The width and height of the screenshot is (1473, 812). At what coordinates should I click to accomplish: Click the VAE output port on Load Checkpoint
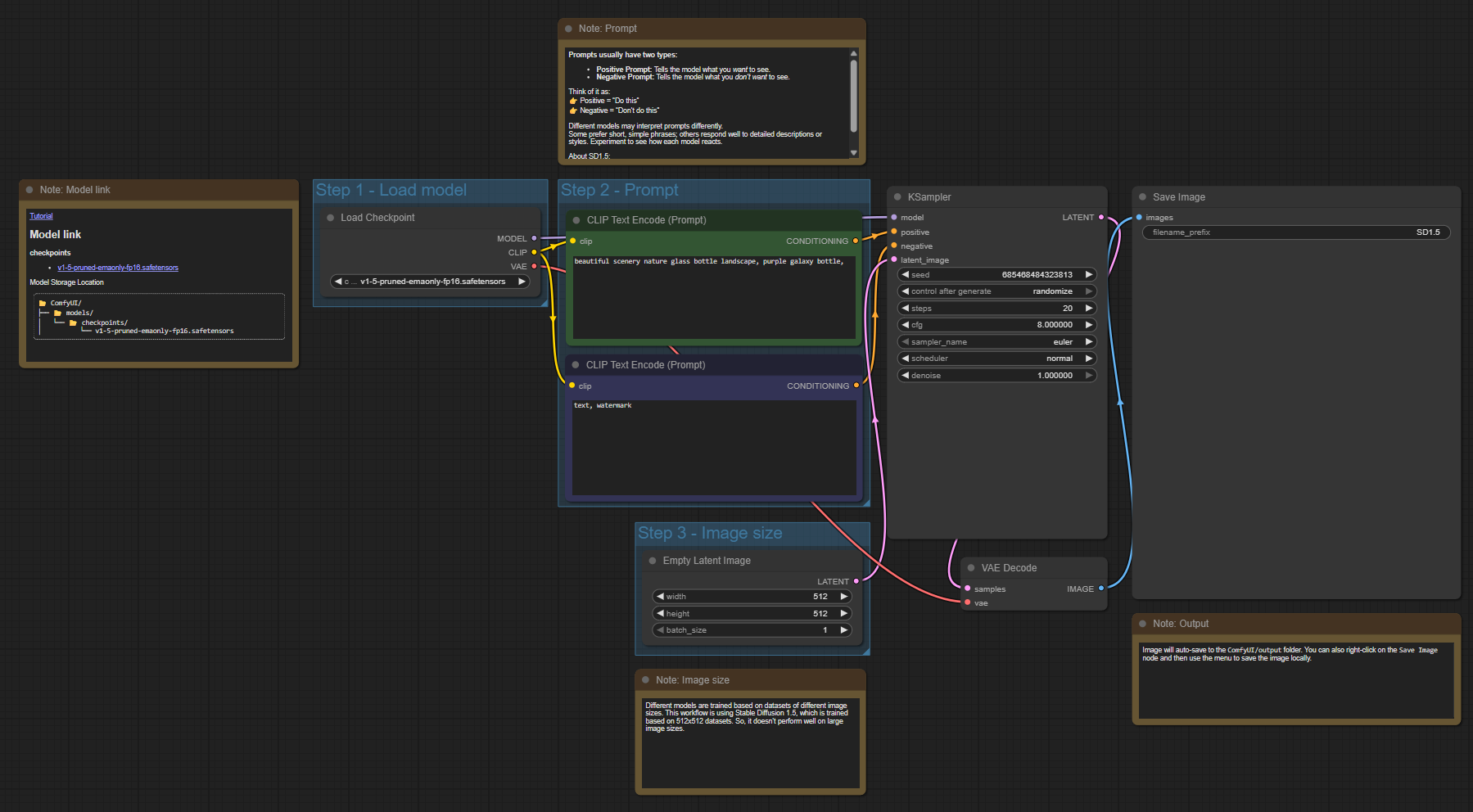point(534,266)
